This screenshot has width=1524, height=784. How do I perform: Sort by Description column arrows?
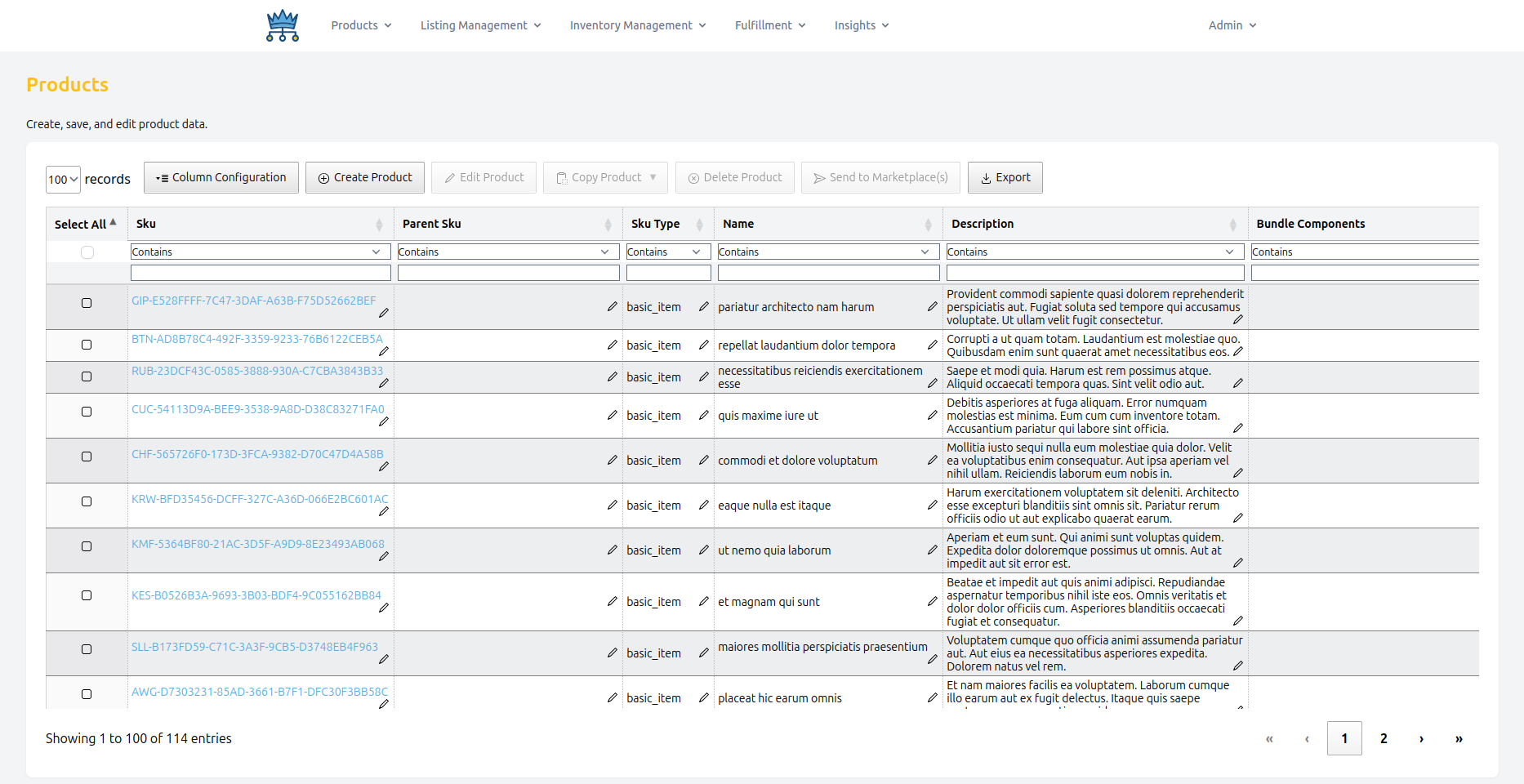(1232, 225)
